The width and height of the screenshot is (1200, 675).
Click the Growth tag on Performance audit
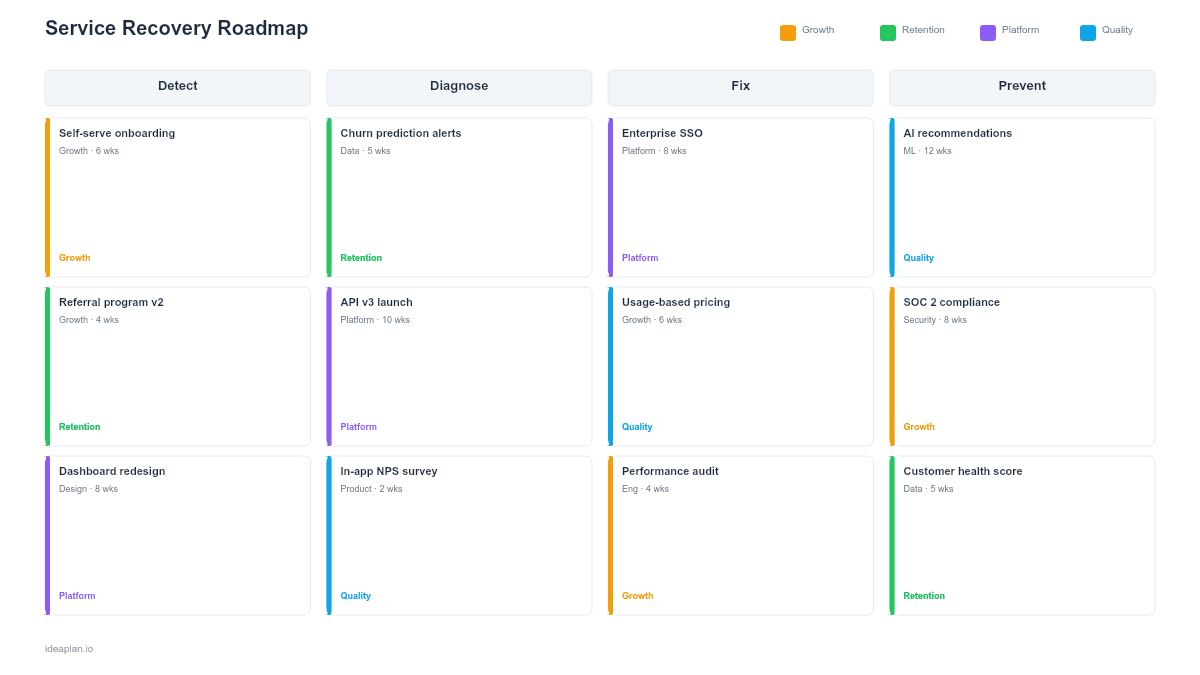[x=637, y=595]
